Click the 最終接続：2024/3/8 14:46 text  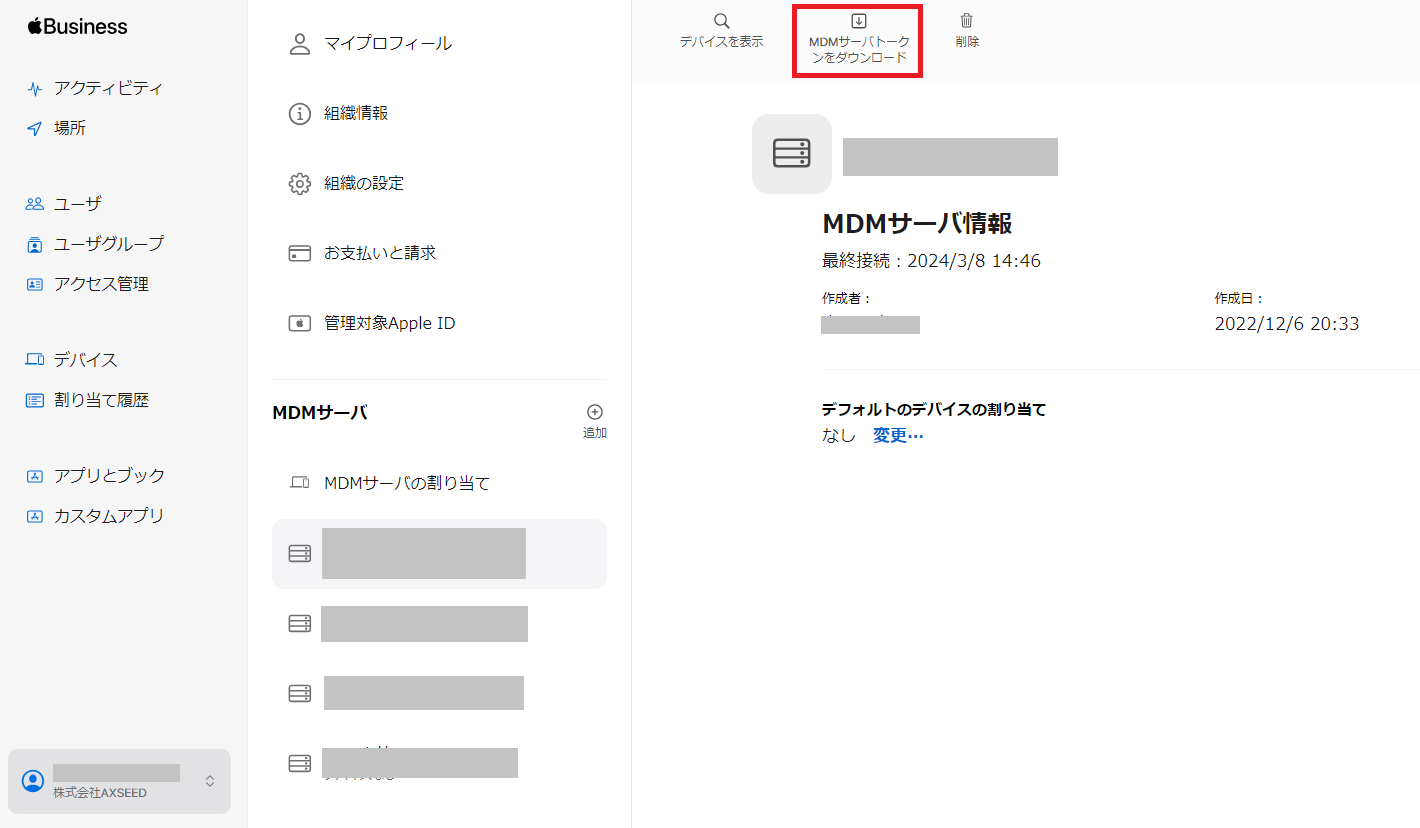pos(931,261)
